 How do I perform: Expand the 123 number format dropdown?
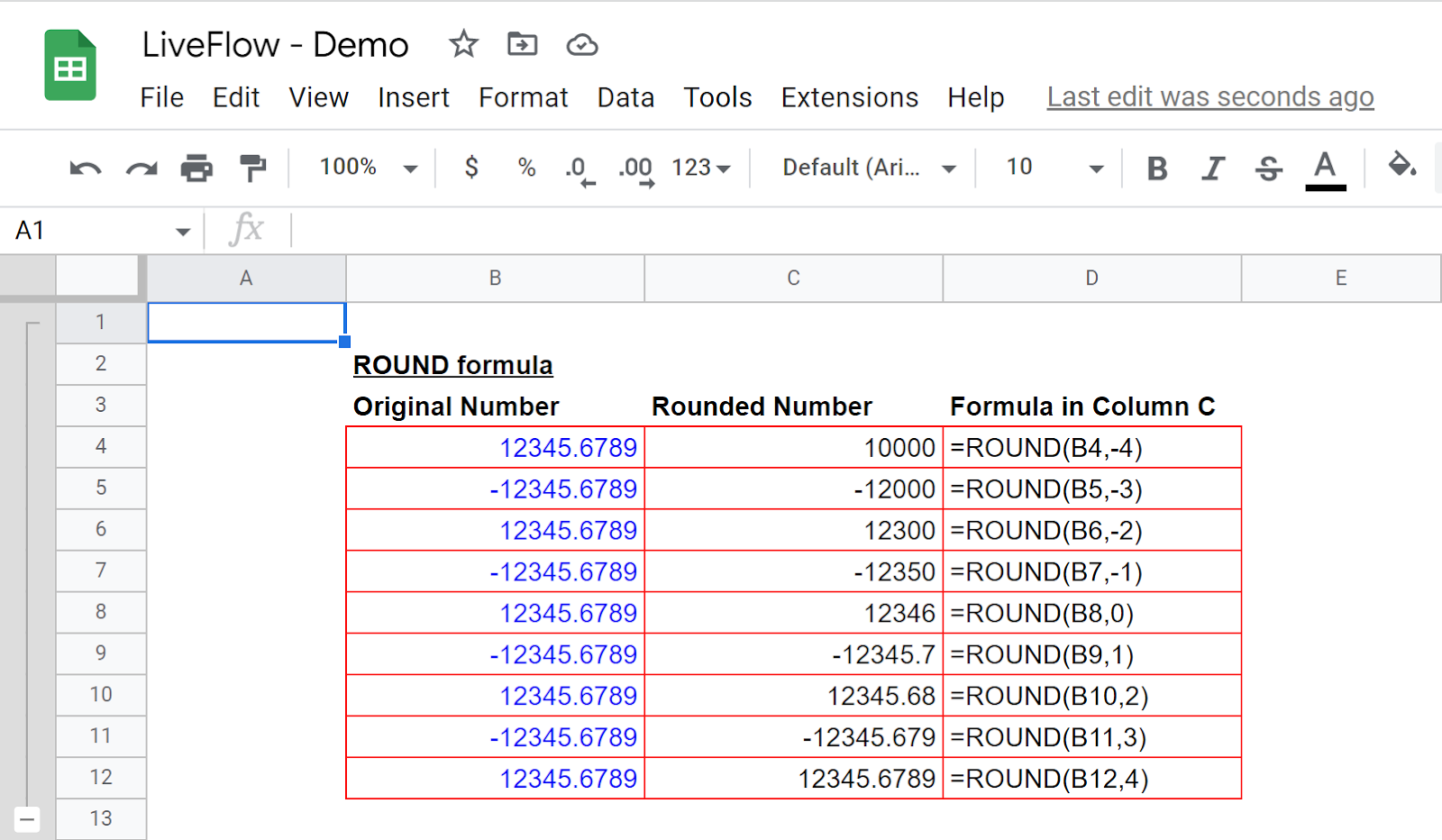pyautogui.click(x=700, y=168)
